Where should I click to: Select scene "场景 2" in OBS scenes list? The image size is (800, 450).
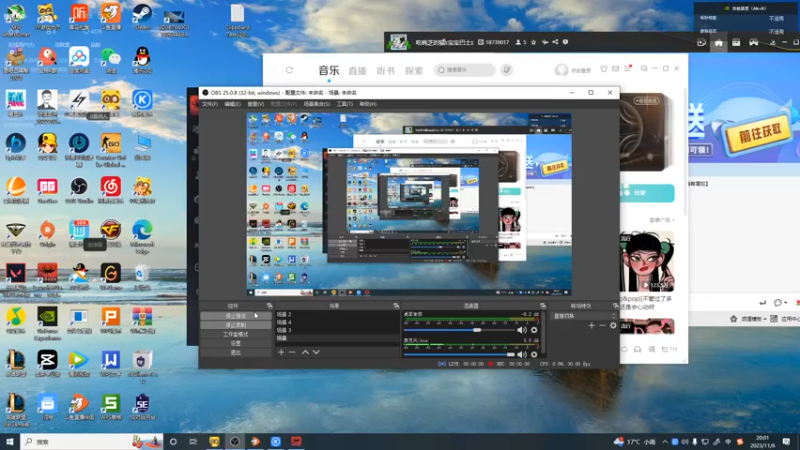point(337,314)
